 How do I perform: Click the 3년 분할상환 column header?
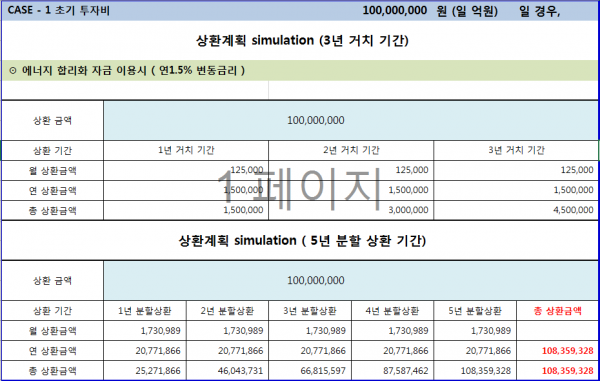[310, 311]
